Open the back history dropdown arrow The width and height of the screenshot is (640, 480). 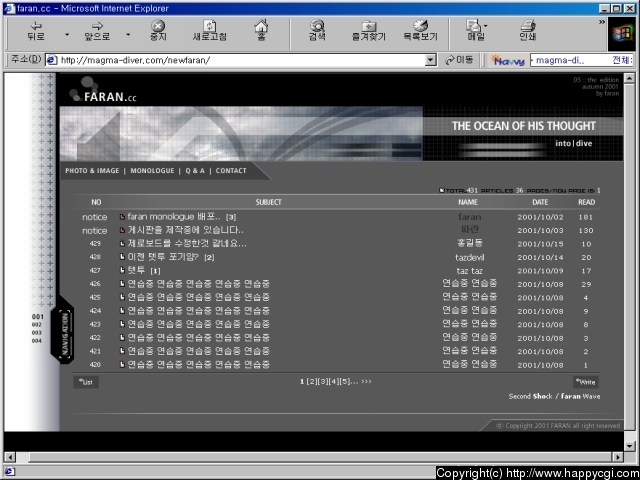pyautogui.click(x=67, y=35)
